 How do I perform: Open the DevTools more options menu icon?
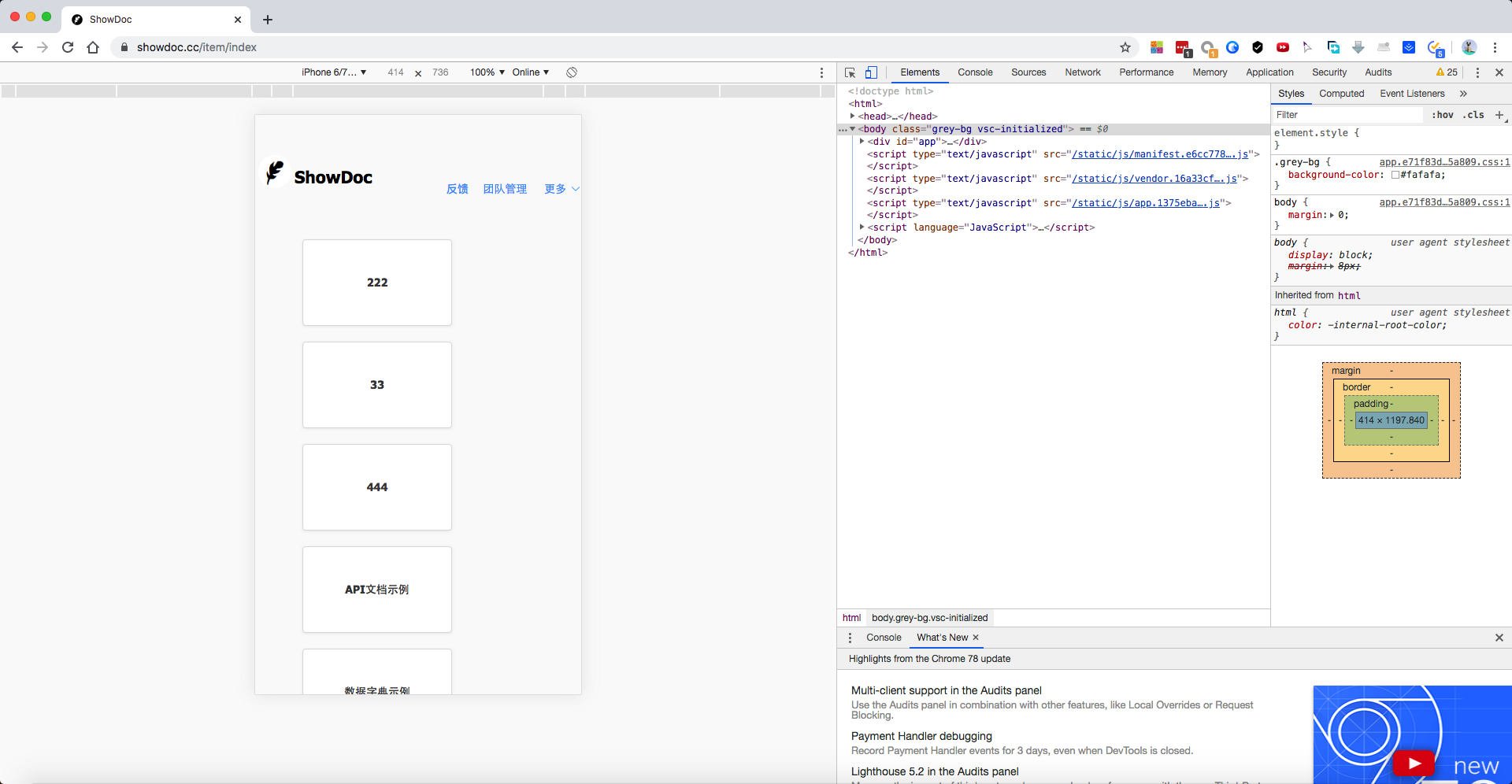tap(1477, 72)
